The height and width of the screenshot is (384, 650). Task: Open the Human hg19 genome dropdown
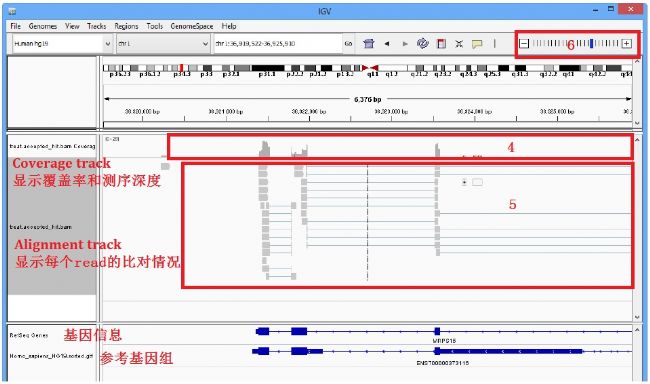pyautogui.click(x=62, y=44)
